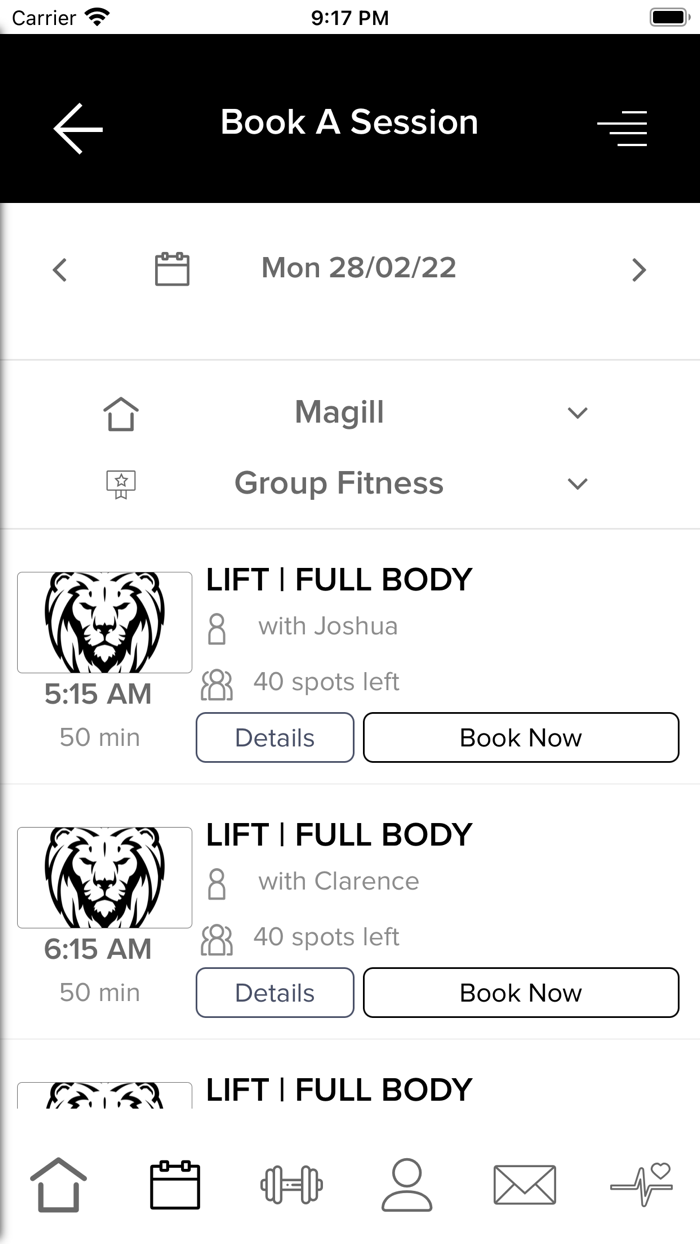Book Now for the Joshua session
700x1244 pixels.
click(520, 738)
